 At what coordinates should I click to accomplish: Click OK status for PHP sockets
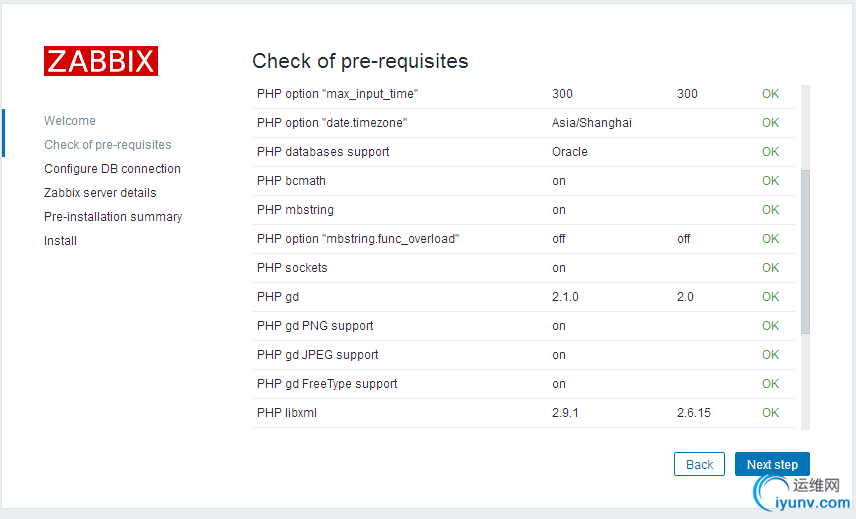click(770, 268)
